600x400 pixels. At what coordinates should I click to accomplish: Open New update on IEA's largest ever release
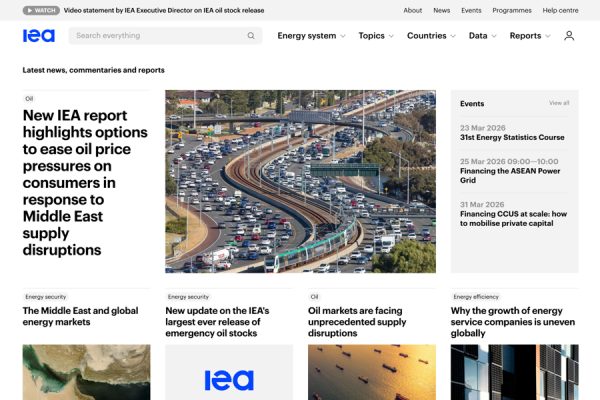pos(217,322)
